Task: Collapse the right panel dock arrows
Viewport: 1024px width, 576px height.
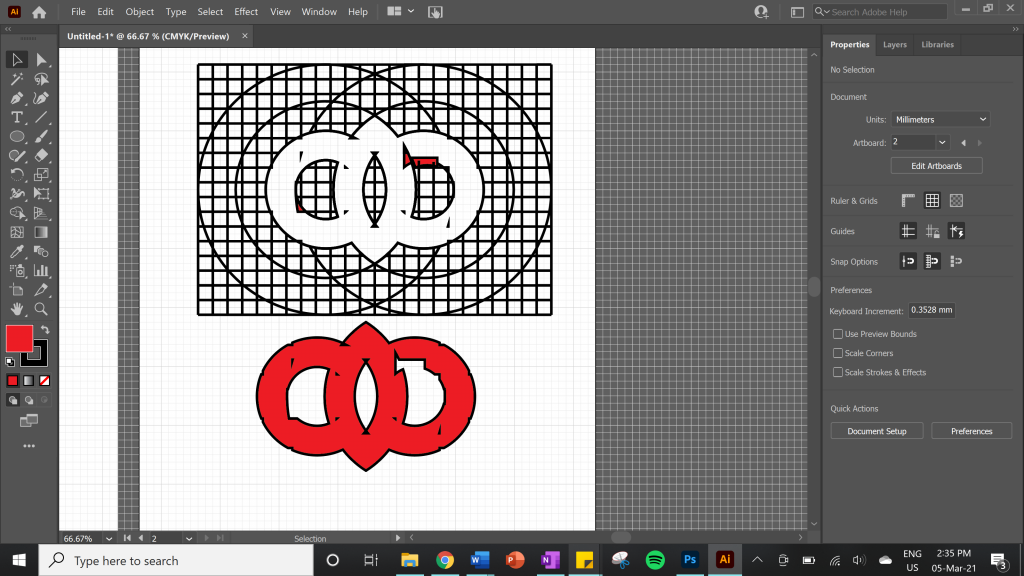Action: [x=1015, y=29]
